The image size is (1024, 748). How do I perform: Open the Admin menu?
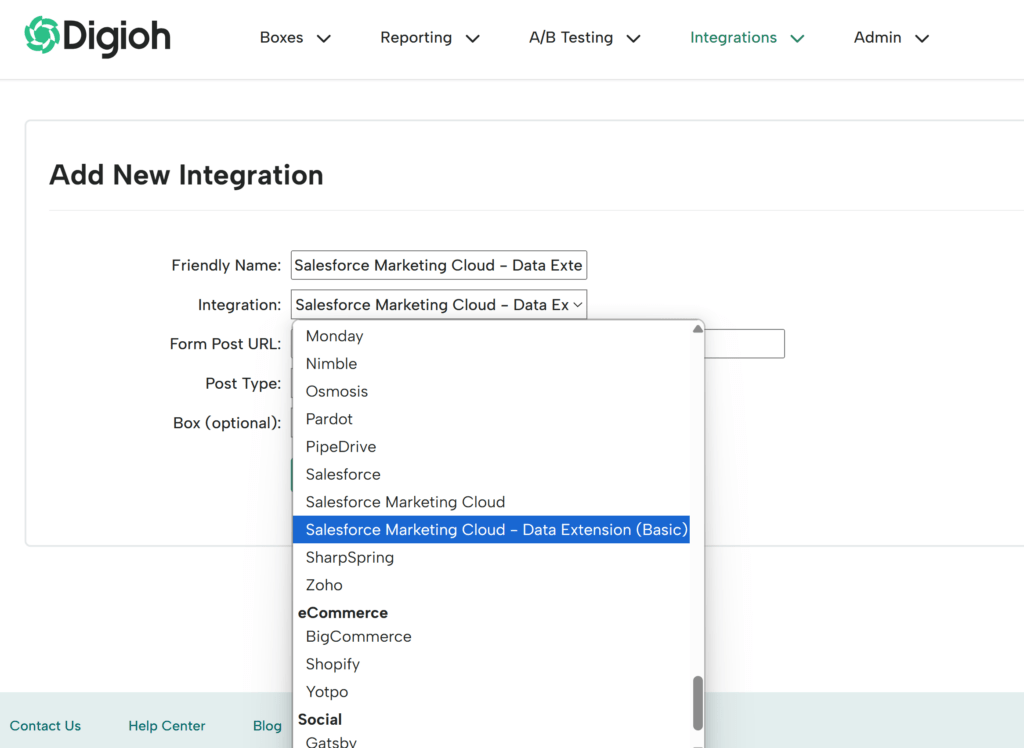pos(891,38)
